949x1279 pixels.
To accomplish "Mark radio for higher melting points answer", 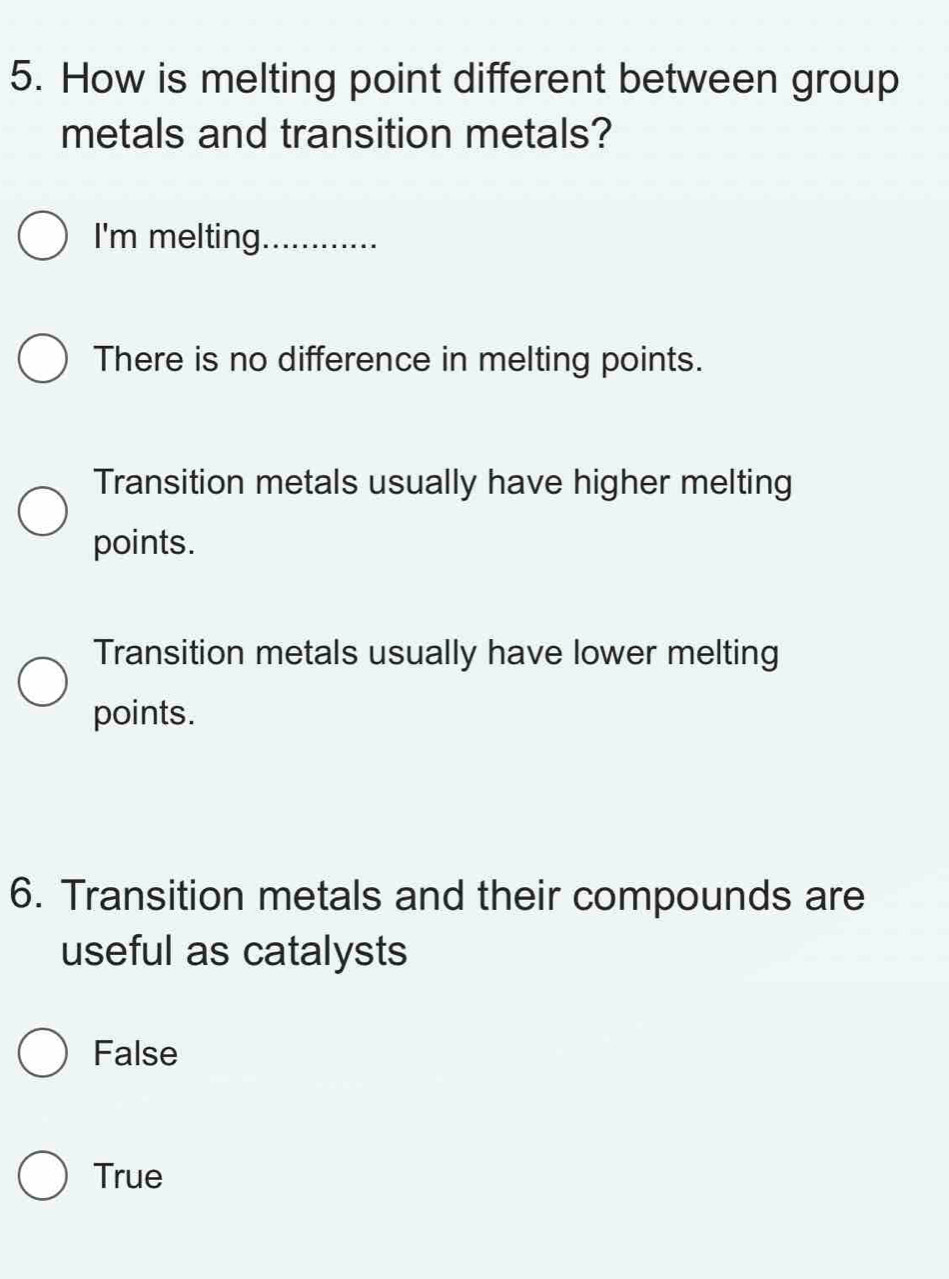I will pyautogui.click(x=41, y=513).
